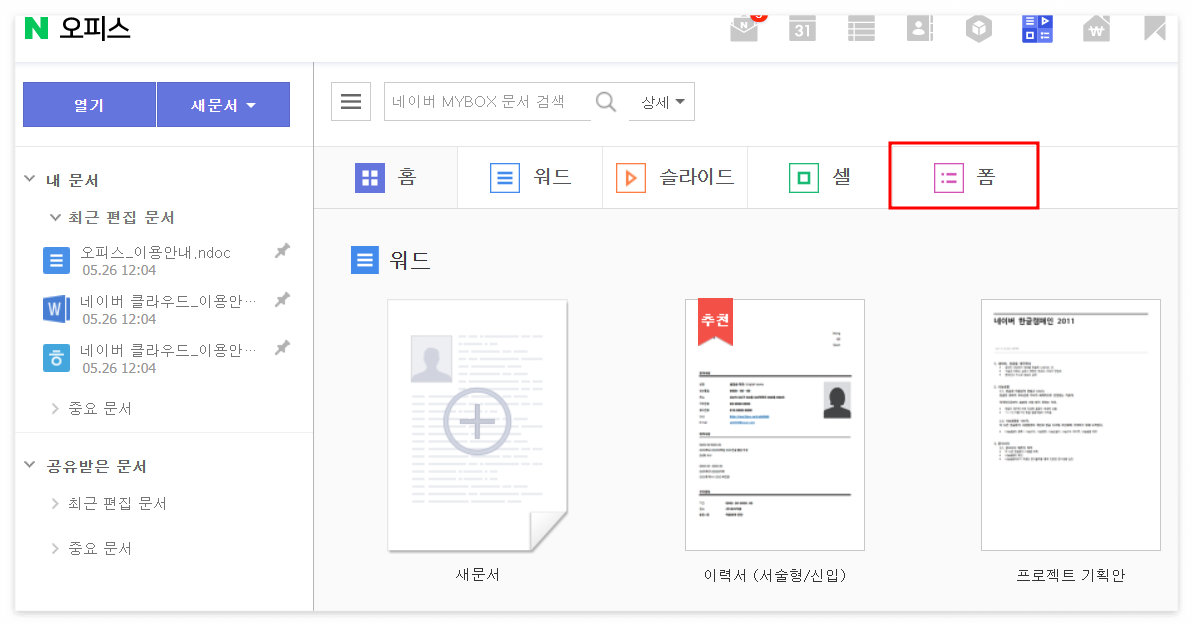1193x626 pixels.
Task: Click the hamburger menu icon beside search
Action: [x=350, y=101]
